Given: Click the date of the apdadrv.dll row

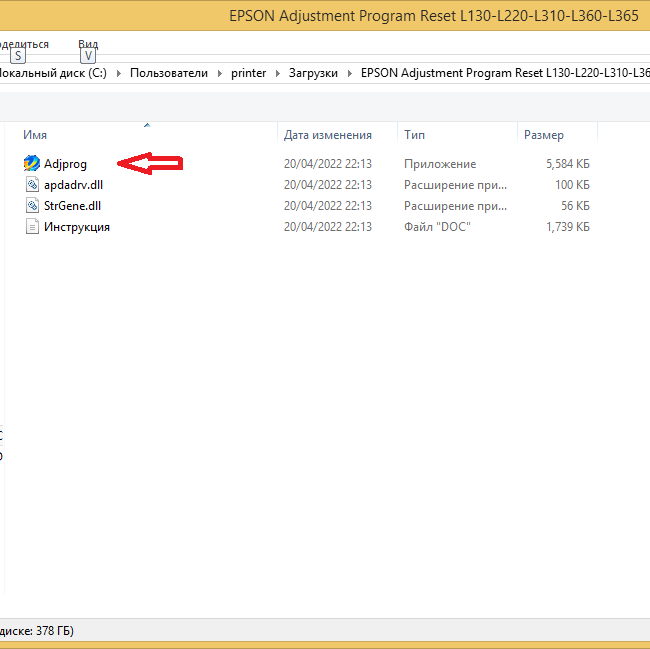Looking at the screenshot, I should [x=327, y=184].
